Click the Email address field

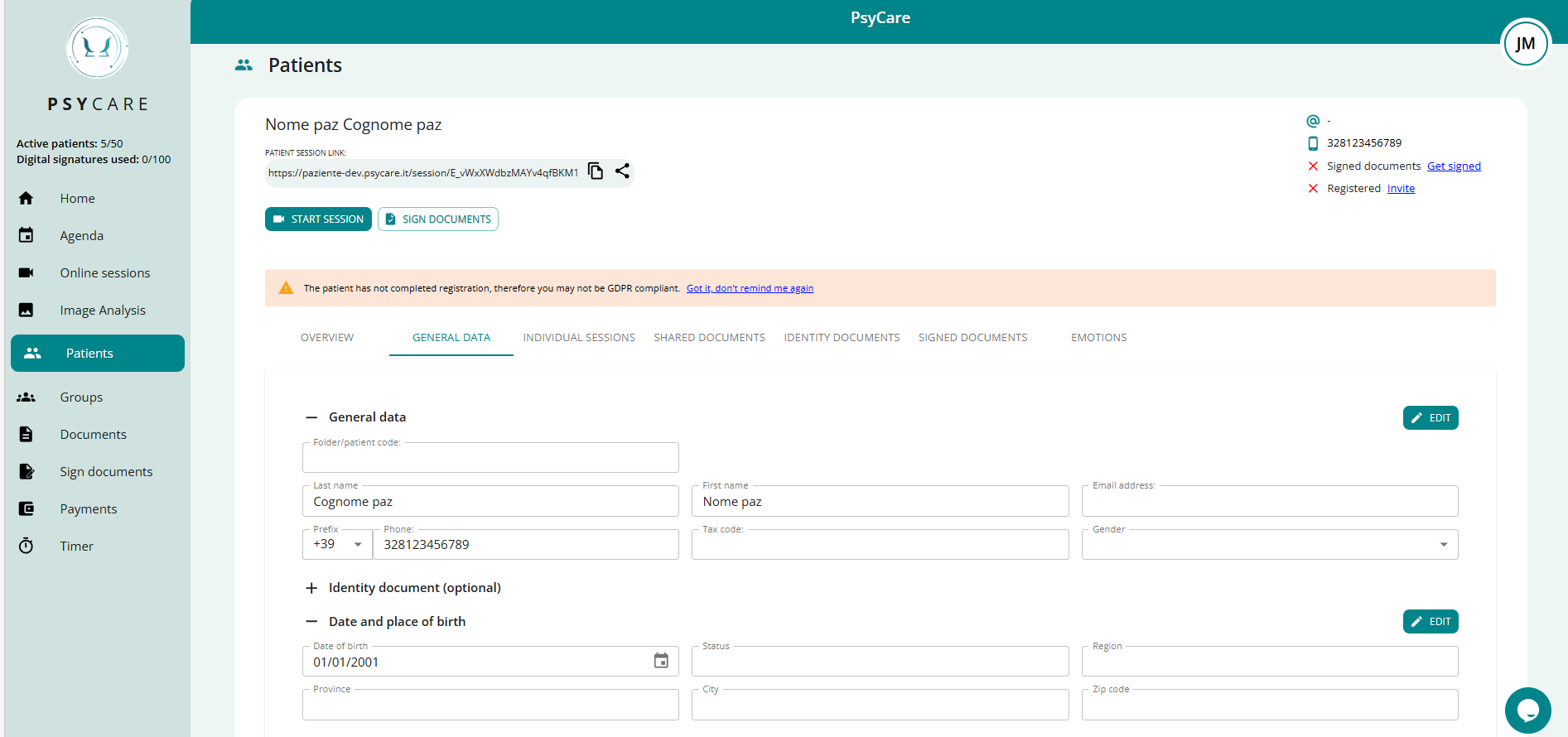[1270, 501]
